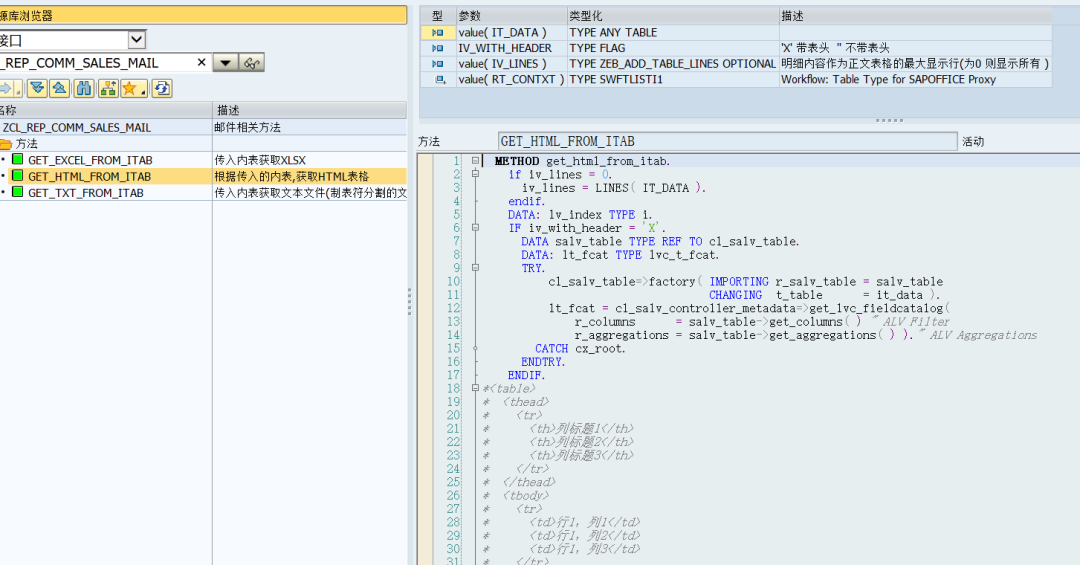Click the 'X' 带表头 description cell
This screenshot has width=1080, height=565.
pyautogui.click(x=915, y=48)
